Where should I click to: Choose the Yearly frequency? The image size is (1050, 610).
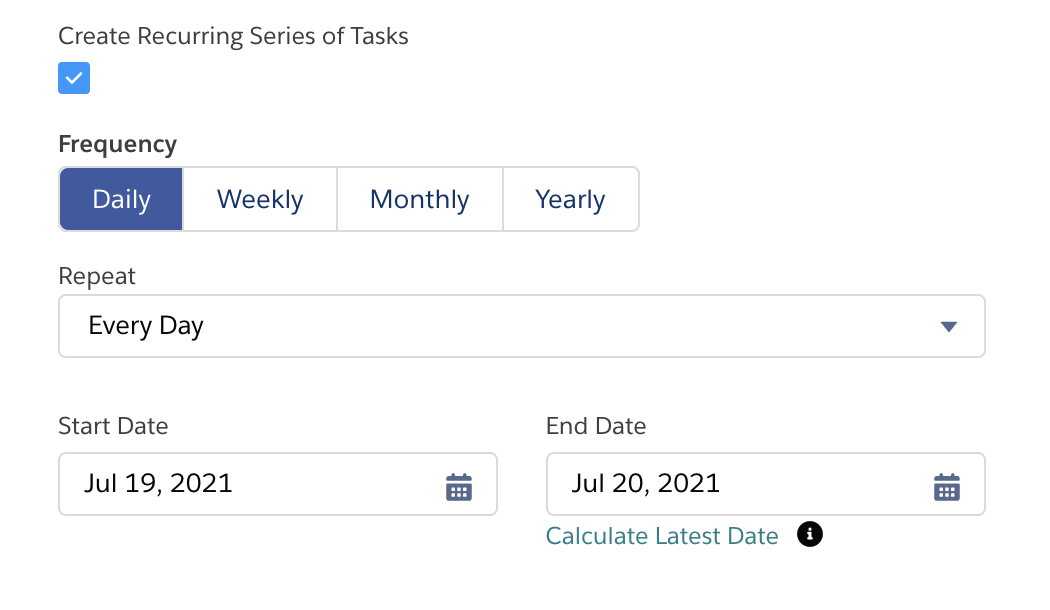[570, 199]
